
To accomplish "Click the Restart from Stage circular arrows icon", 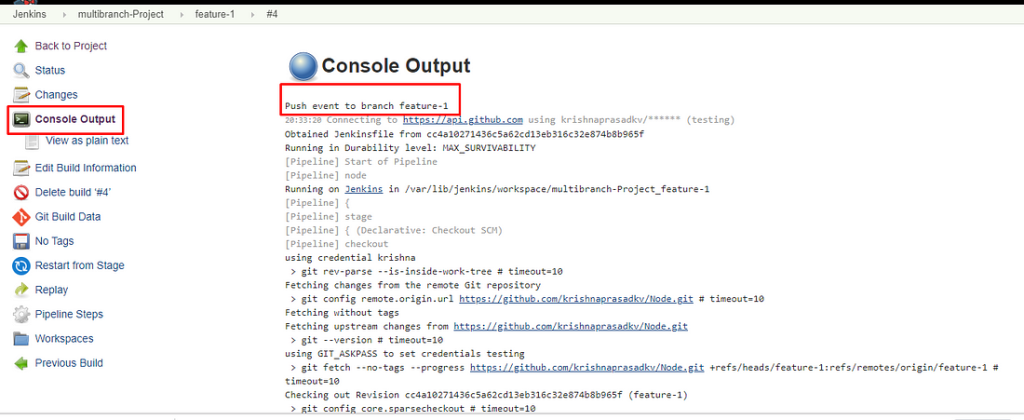I will pyautogui.click(x=22, y=266).
